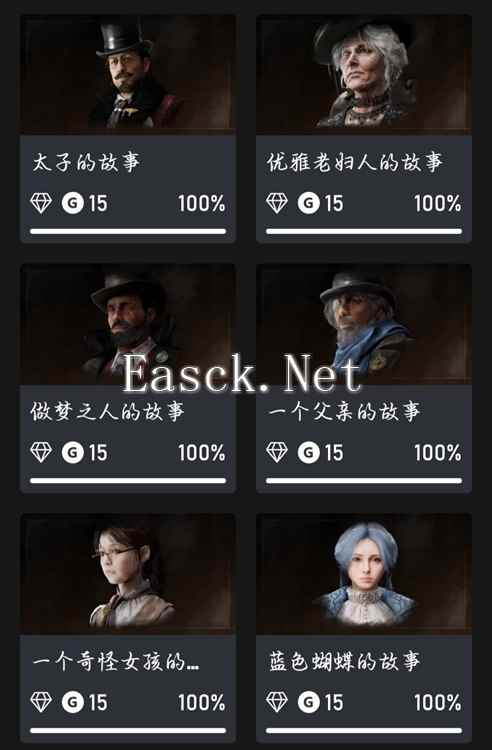492x750 pixels.
Task: Click the G gamerscore icon under 一个父亲的故事
Action: coord(308,452)
